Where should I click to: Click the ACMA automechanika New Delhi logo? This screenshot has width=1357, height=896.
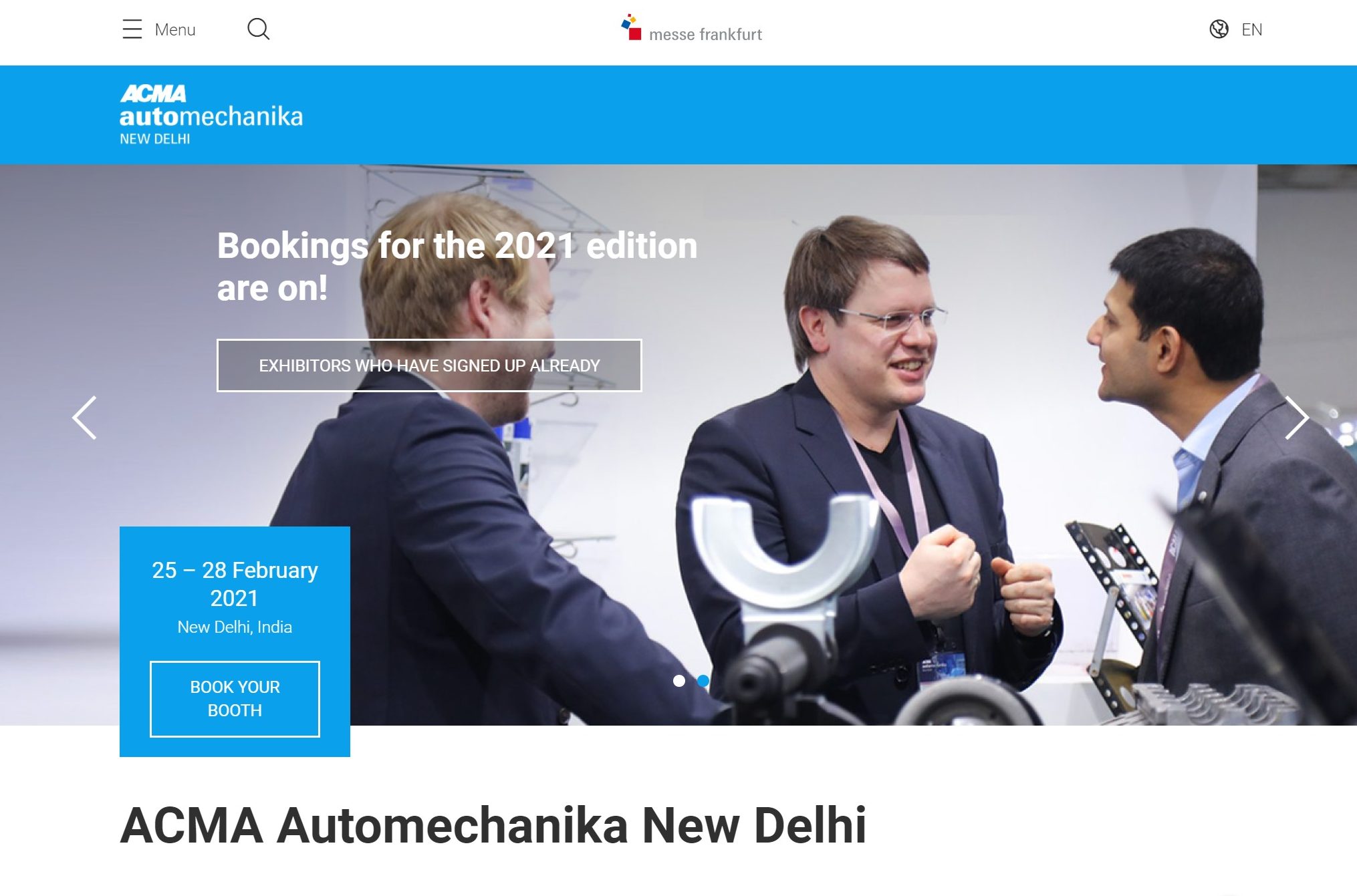click(211, 114)
